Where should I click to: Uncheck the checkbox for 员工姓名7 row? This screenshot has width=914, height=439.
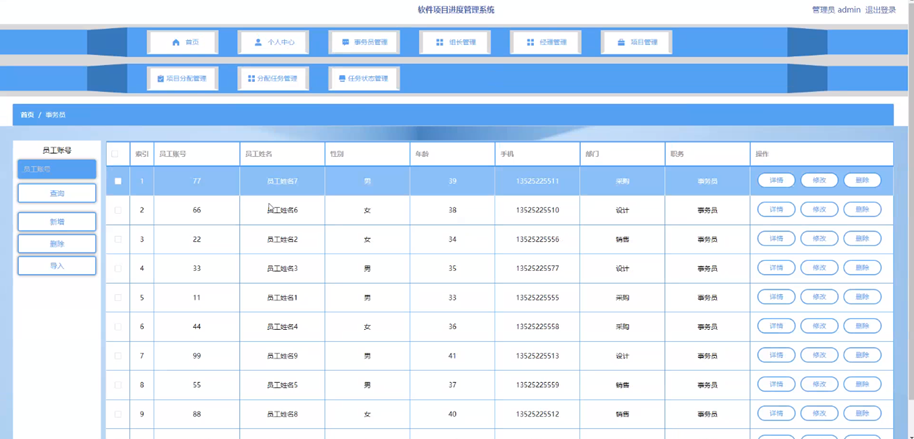(x=118, y=181)
